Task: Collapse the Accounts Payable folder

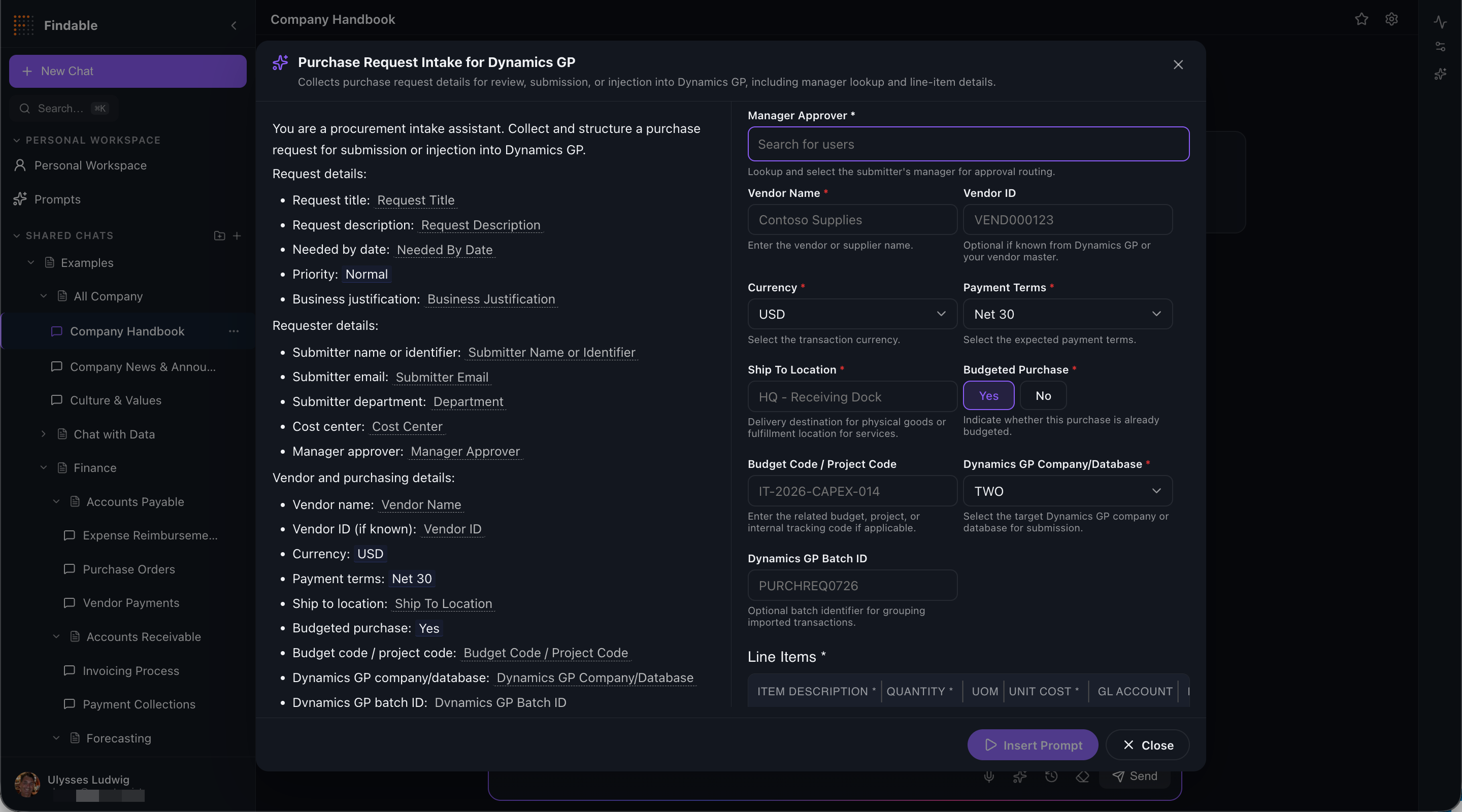Action: coord(56,501)
